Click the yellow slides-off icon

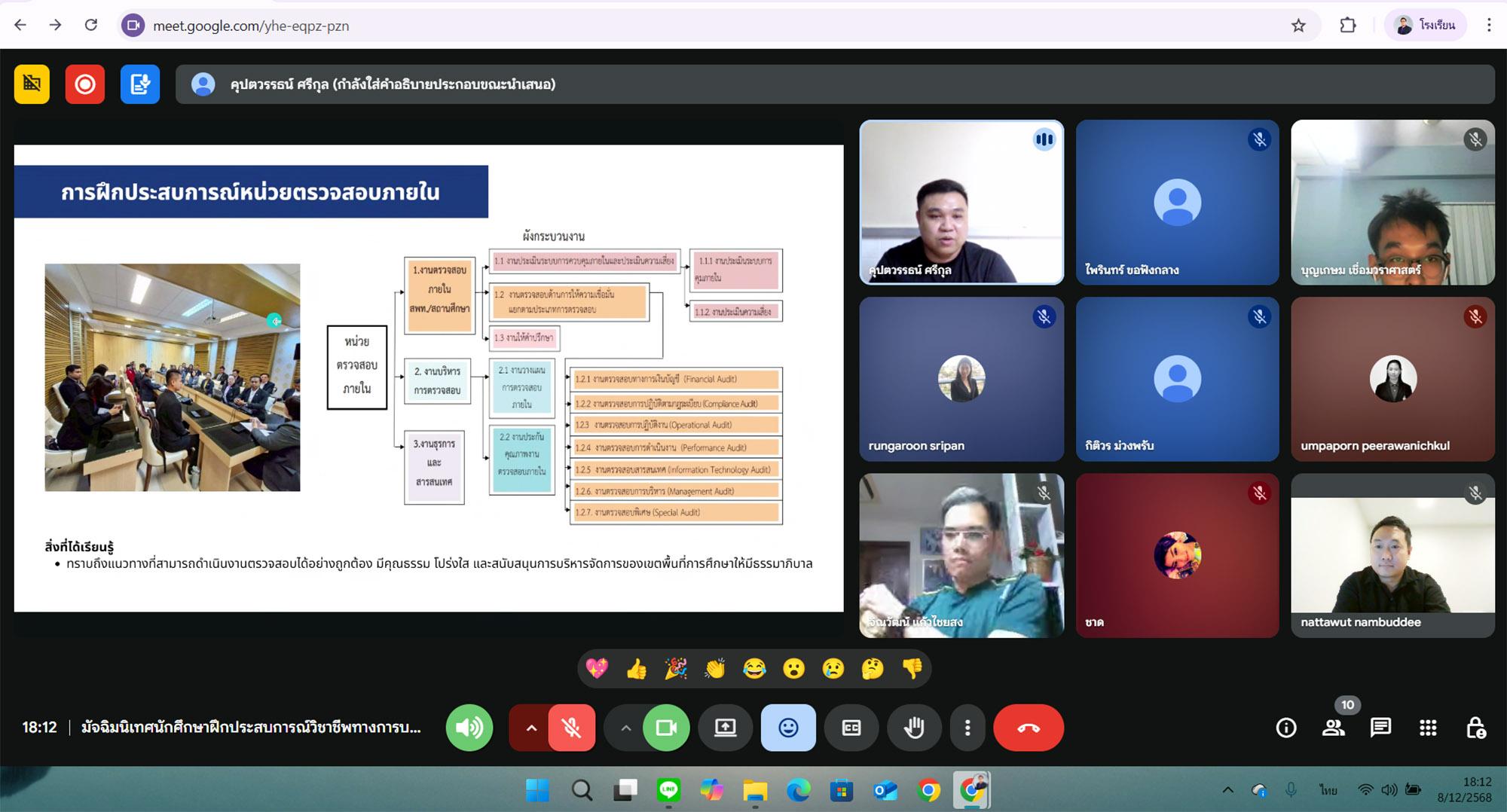click(x=32, y=84)
